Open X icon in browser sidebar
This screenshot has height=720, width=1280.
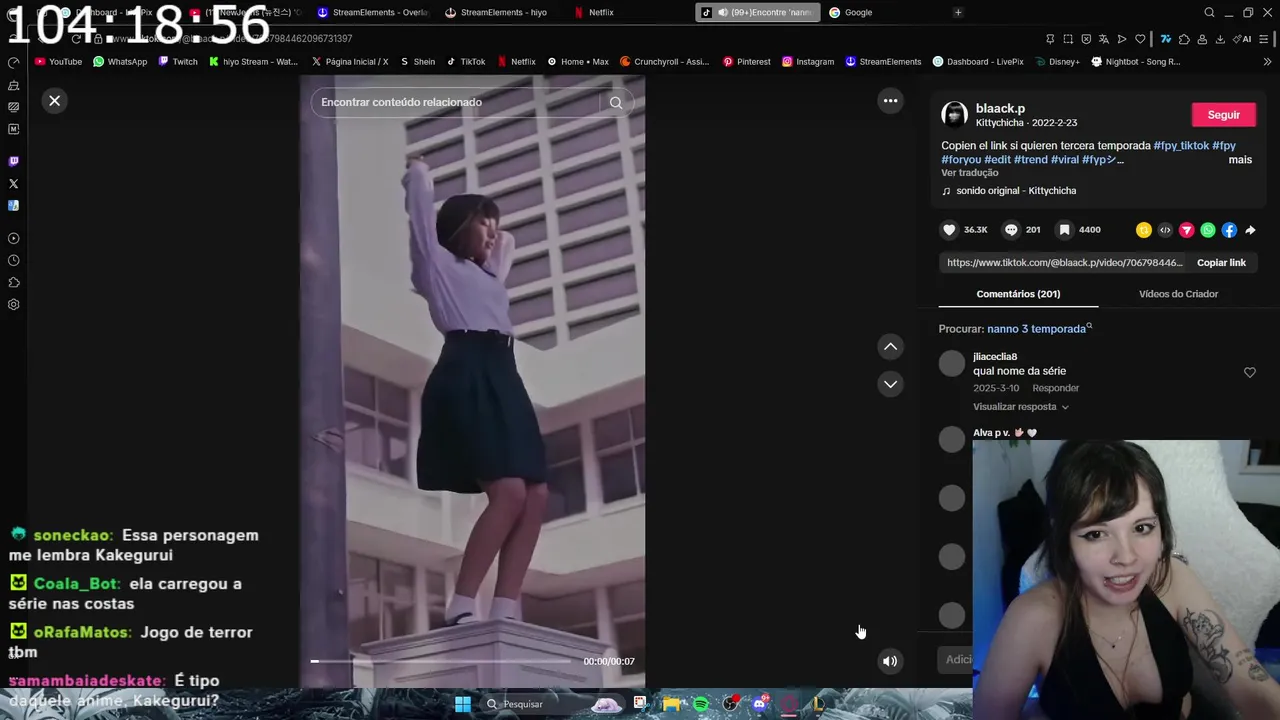click(x=13, y=184)
